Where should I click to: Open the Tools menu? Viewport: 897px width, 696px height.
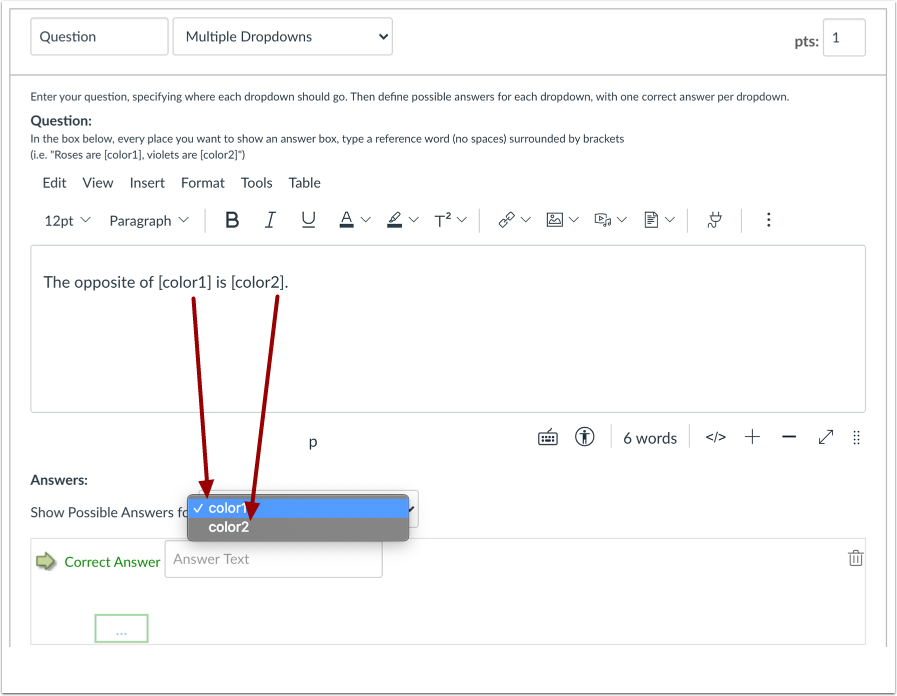click(x=256, y=183)
